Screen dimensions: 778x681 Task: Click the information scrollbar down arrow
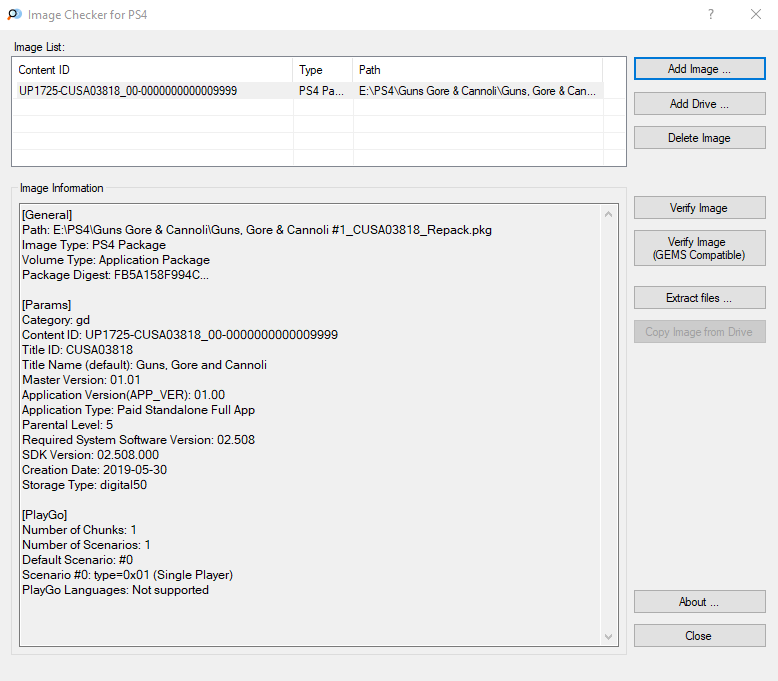pos(609,636)
